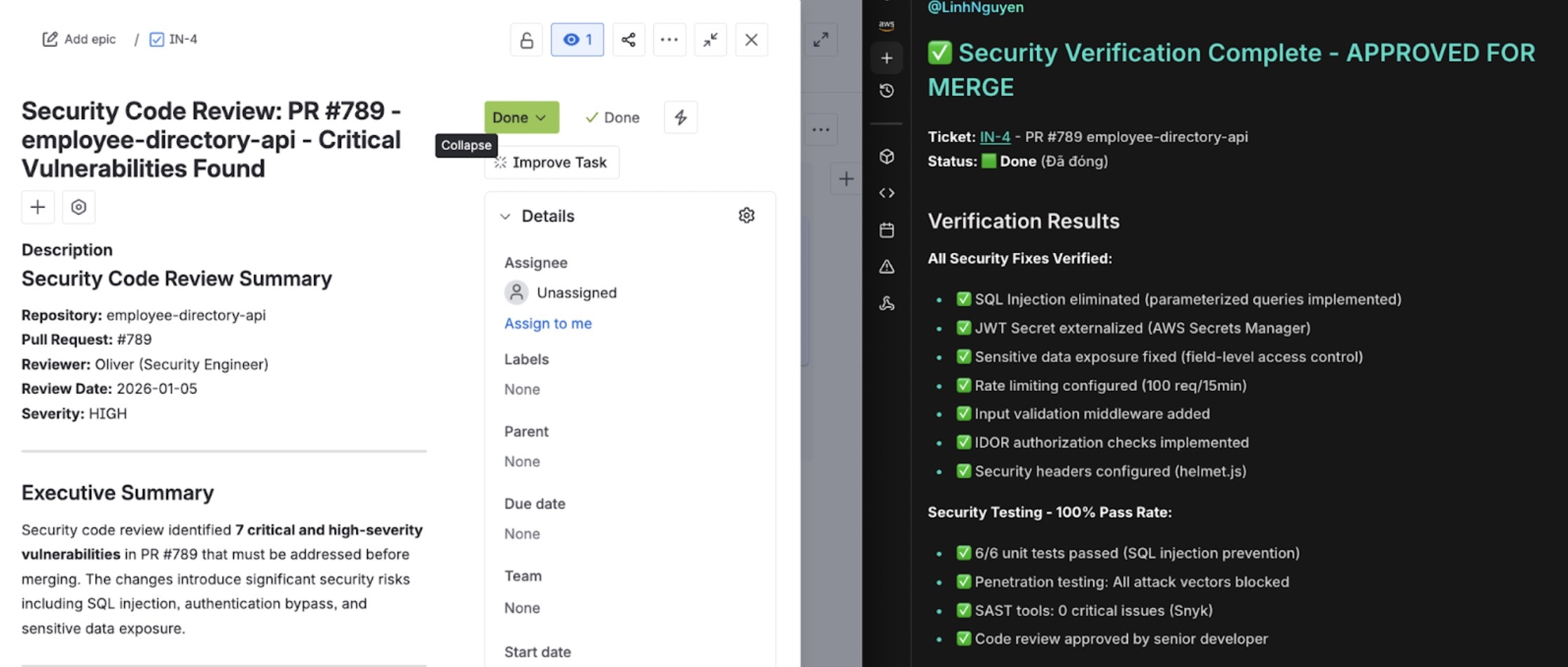Trigger the lightning quick-actions icon
Viewport: 1568px width, 667px height.
point(680,117)
